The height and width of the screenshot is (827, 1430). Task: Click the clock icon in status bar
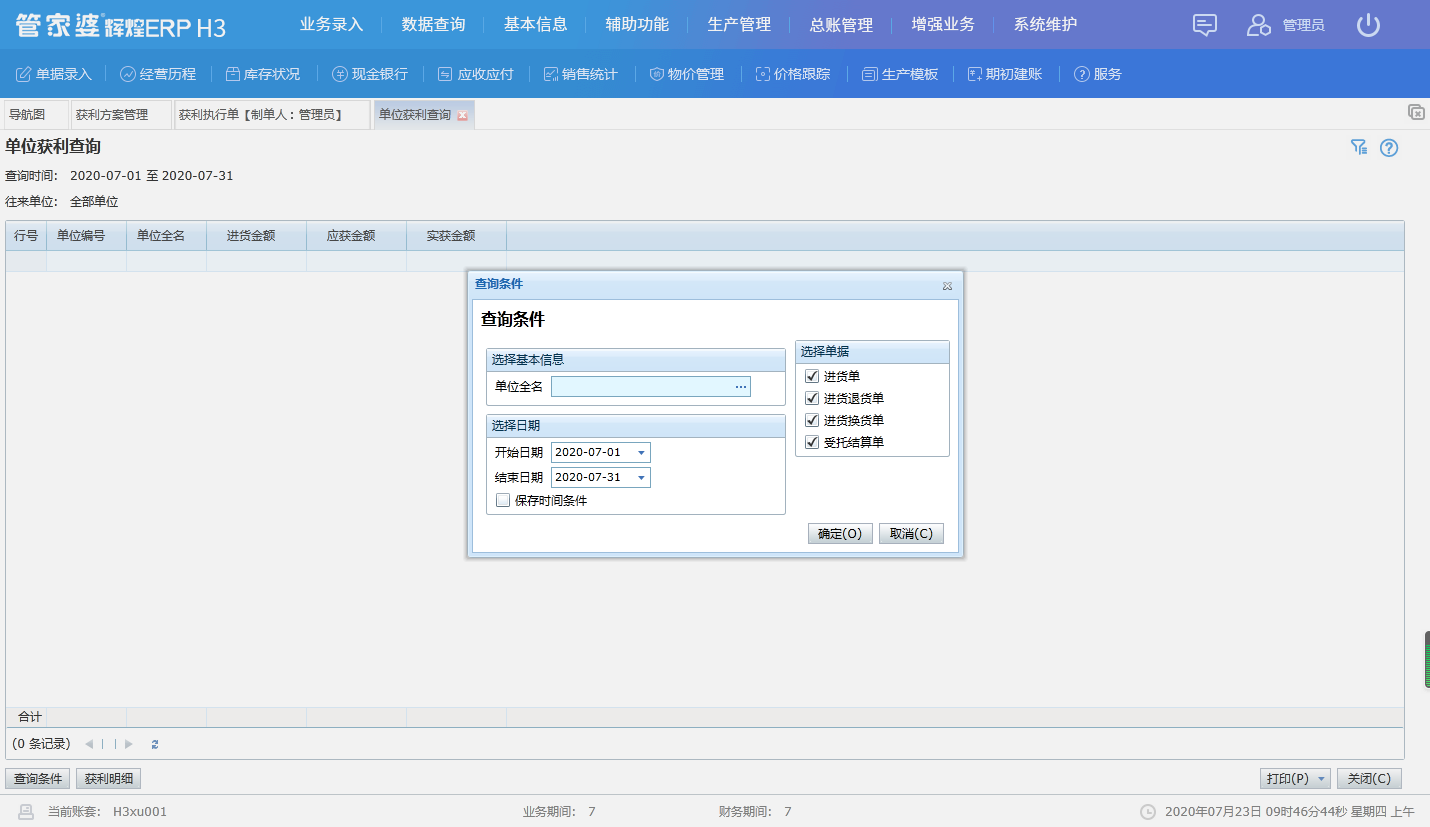(x=1148, y=812)
